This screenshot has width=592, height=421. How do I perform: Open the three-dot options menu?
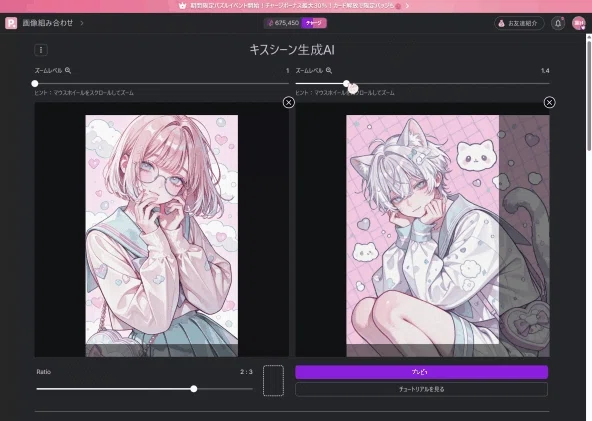pyautogui.click(x=41, y=50)
